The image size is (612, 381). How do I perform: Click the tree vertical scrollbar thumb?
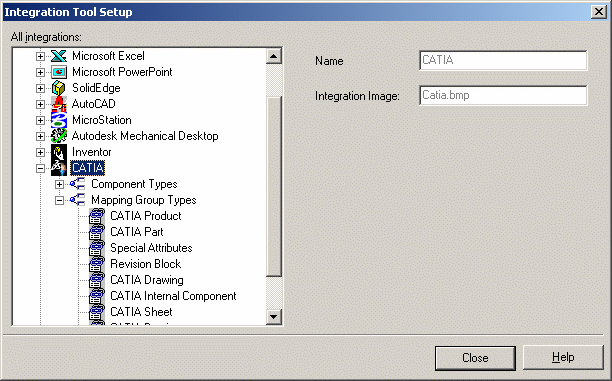pyautogui.click(x=274, y=186)
